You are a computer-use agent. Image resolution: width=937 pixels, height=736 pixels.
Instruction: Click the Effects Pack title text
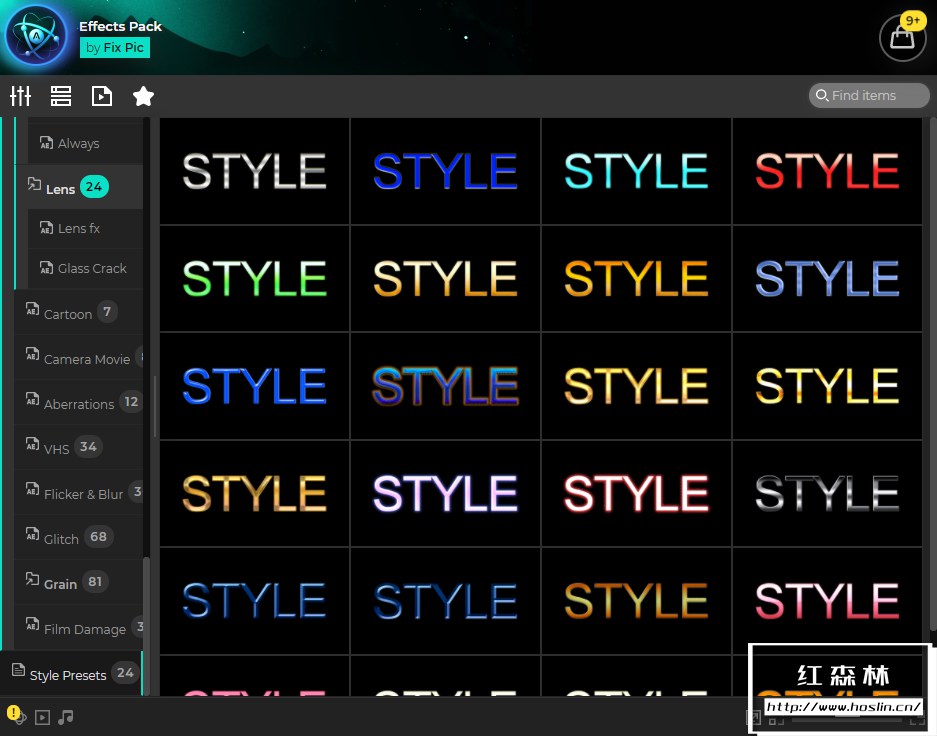[x=120, y=26]
